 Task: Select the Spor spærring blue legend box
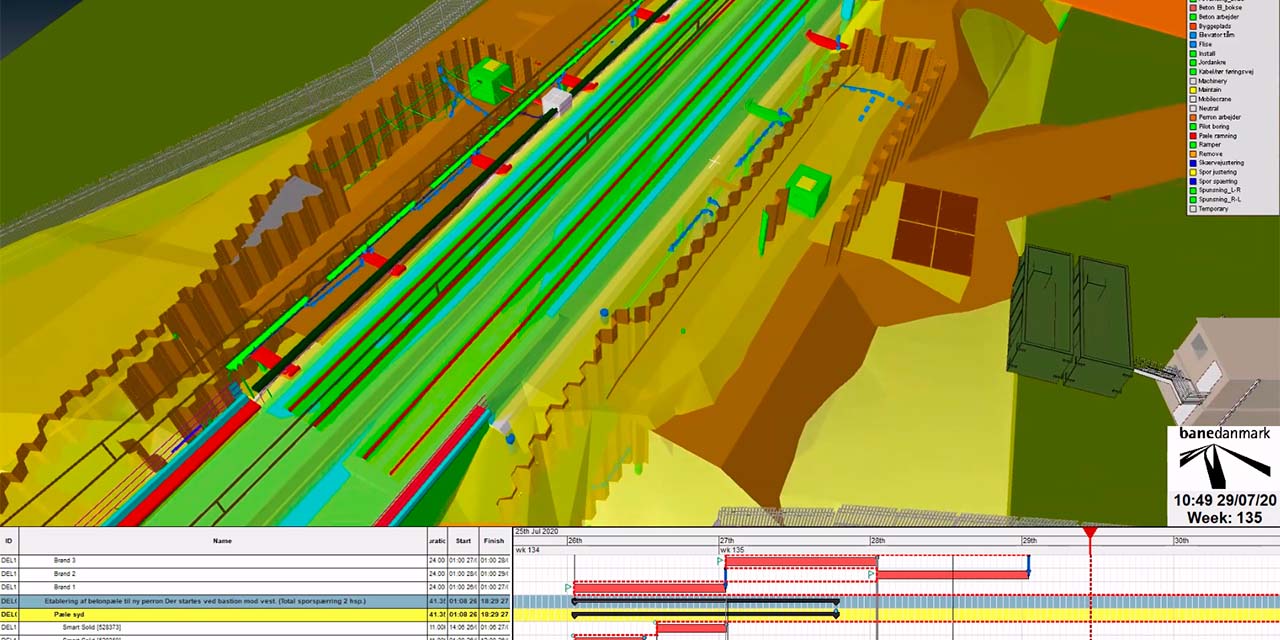pos(1192,181)
